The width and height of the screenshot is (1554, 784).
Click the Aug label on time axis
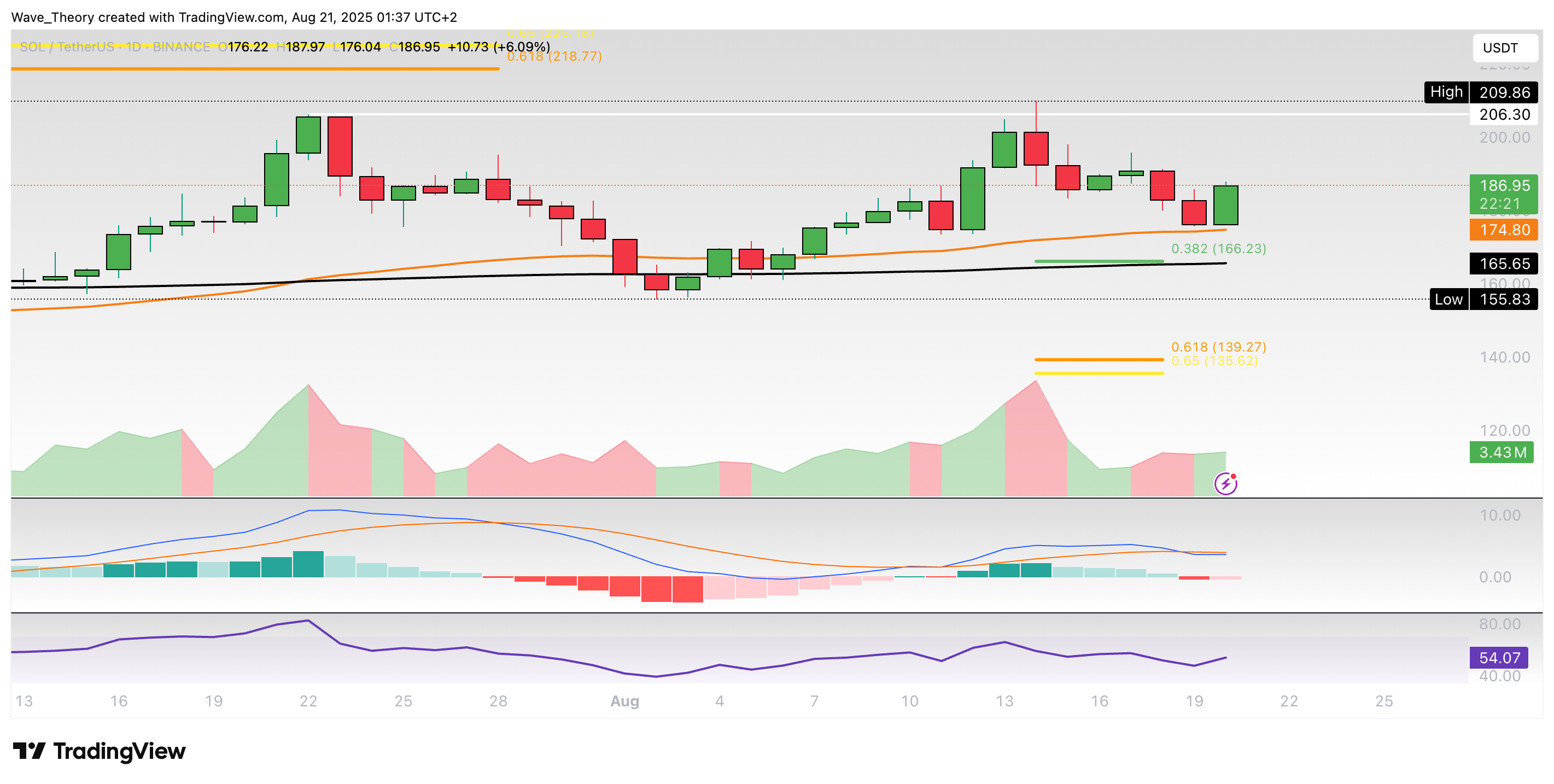coord(624,701)
